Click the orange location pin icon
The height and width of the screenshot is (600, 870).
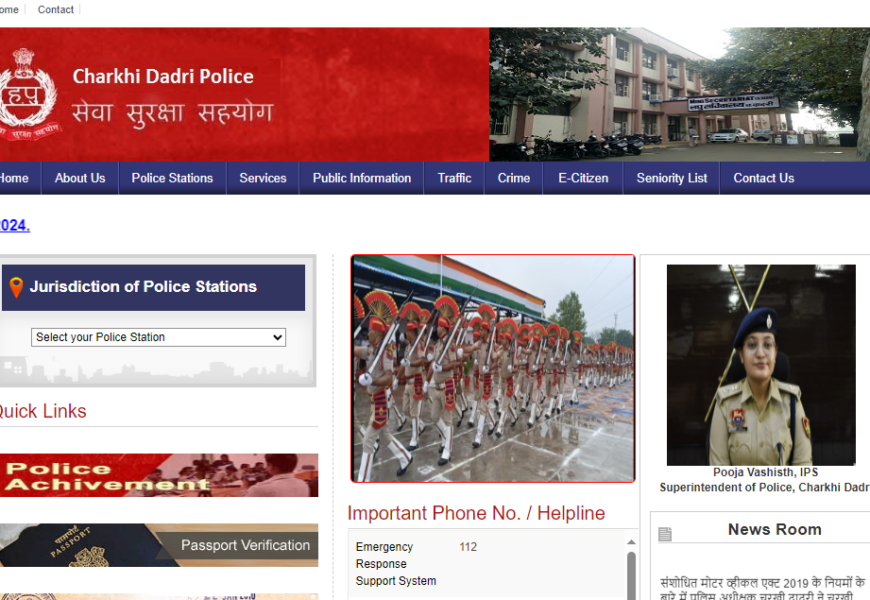[x=16, y=288]
